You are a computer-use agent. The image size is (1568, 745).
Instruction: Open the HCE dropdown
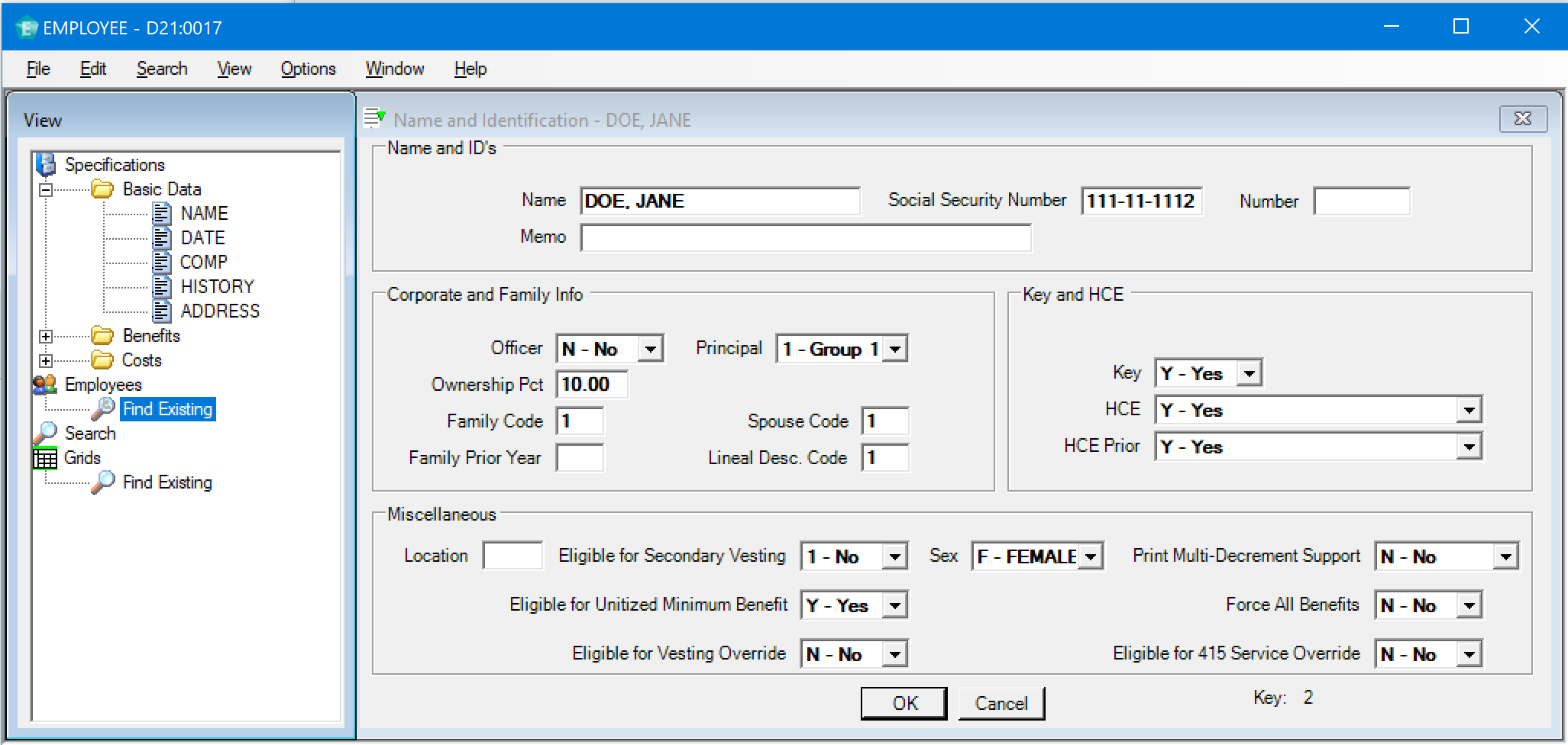1469,410
